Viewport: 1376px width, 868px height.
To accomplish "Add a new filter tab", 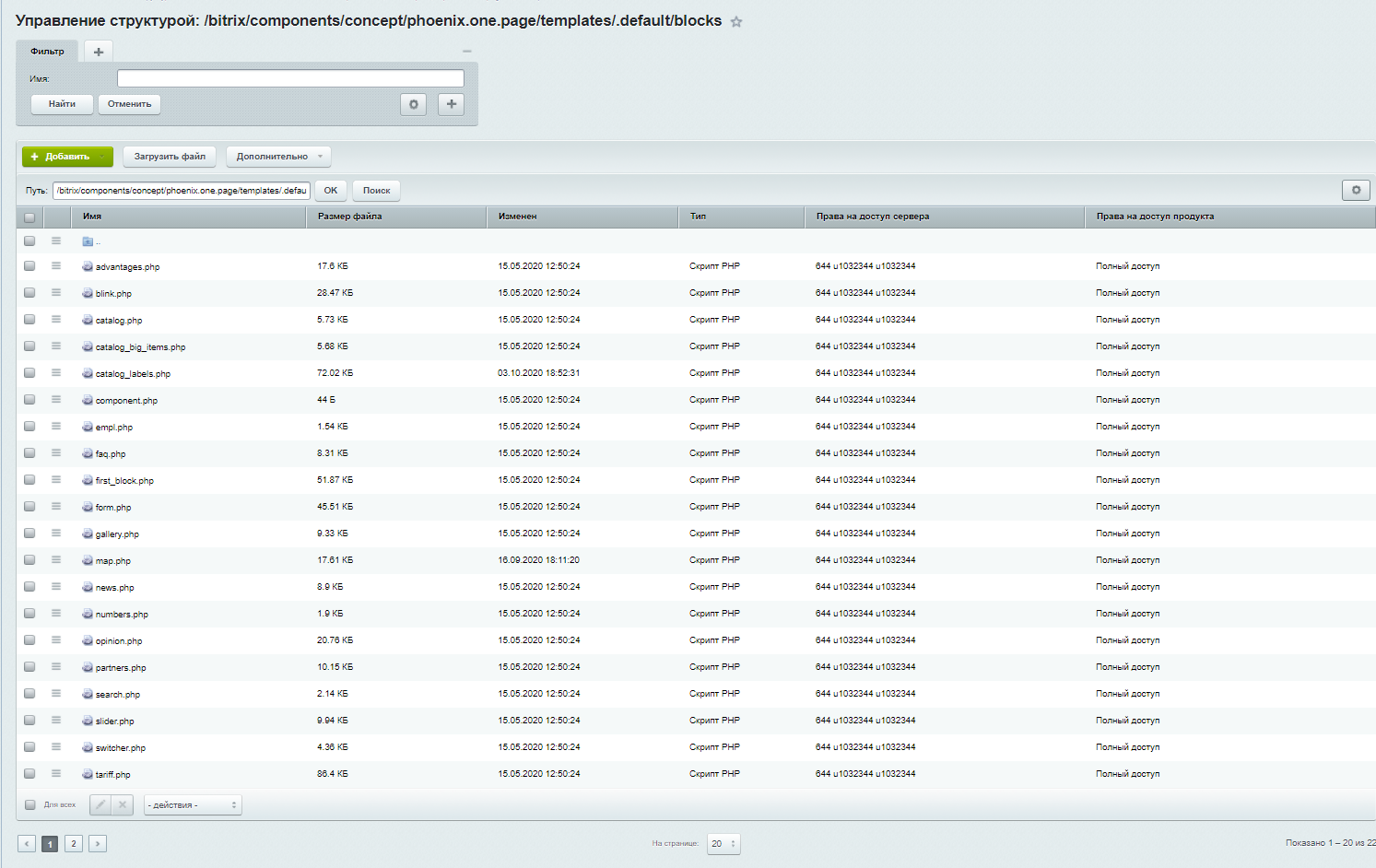I will [99, 52].
